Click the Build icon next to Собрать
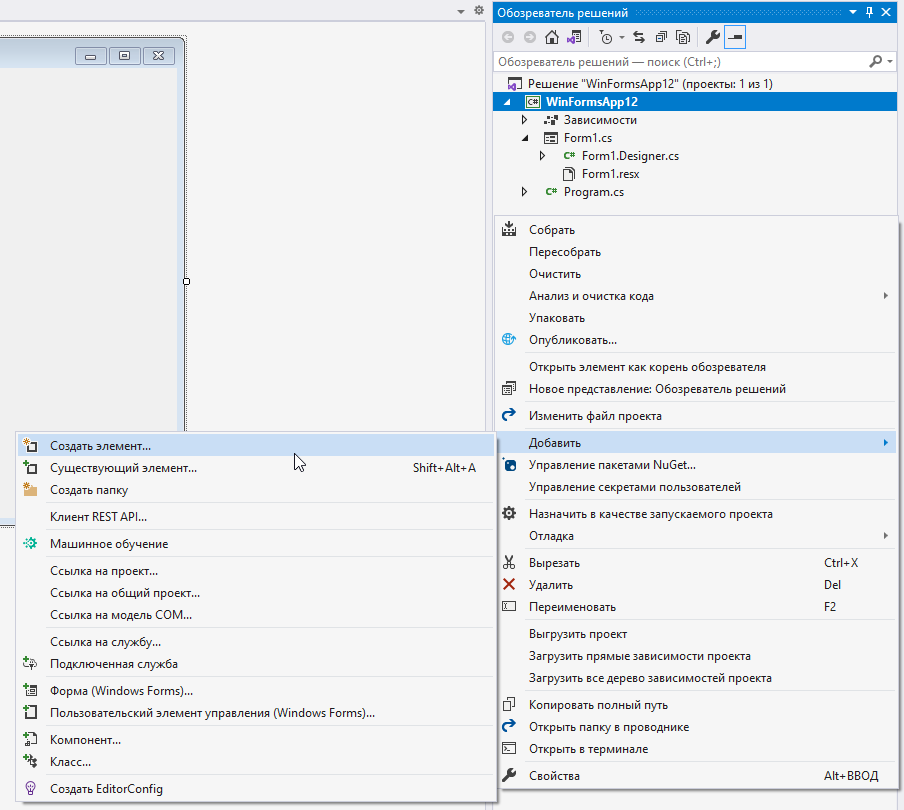Viewport: 904px width, 810px height. [x=509, y=230]
